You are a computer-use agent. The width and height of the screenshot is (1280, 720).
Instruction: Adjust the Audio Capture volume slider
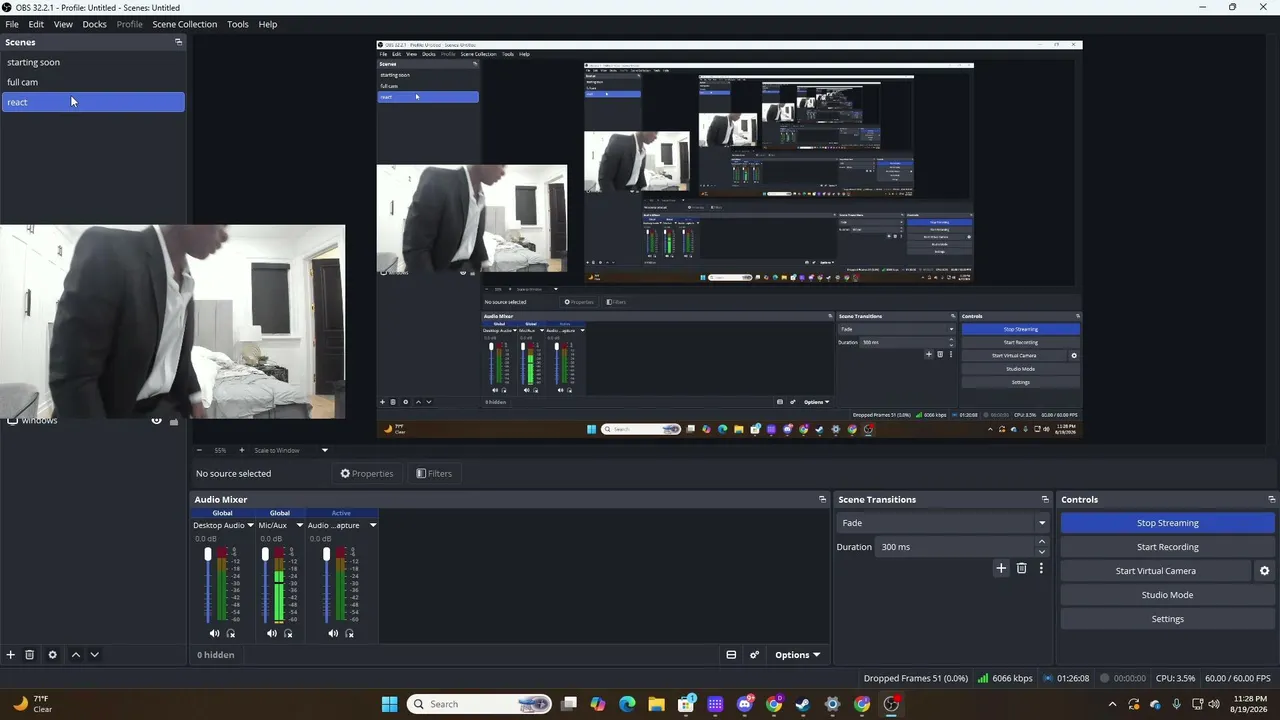click(x=326, y=585)
